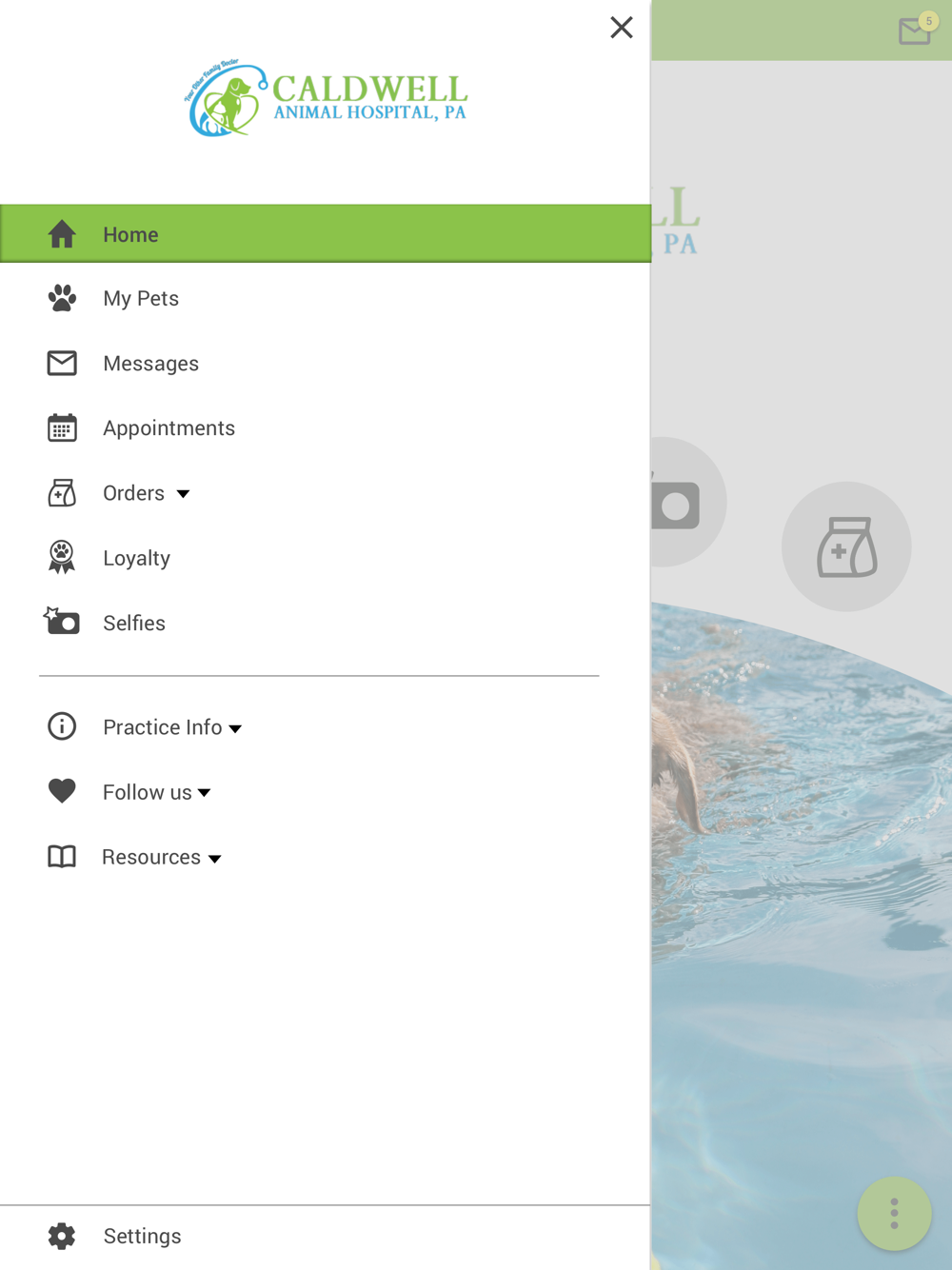Click the Home house icon
Screen dimensions: 952x1270
tap(62, 234)
